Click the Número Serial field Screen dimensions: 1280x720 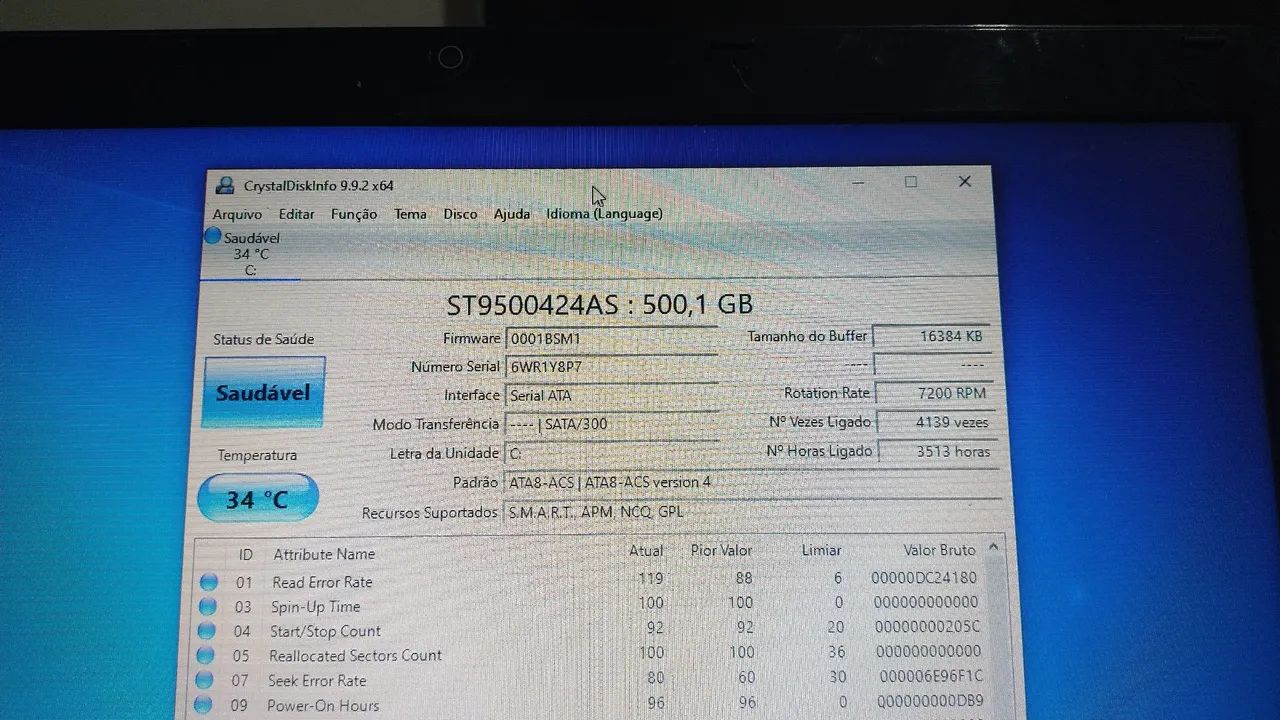click(612, 367)
